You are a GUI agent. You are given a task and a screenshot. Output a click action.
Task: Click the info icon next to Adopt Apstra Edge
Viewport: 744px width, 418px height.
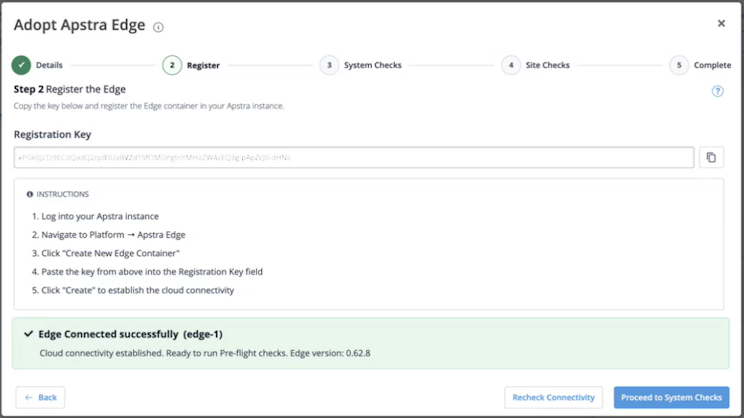(x=158, y=27)
